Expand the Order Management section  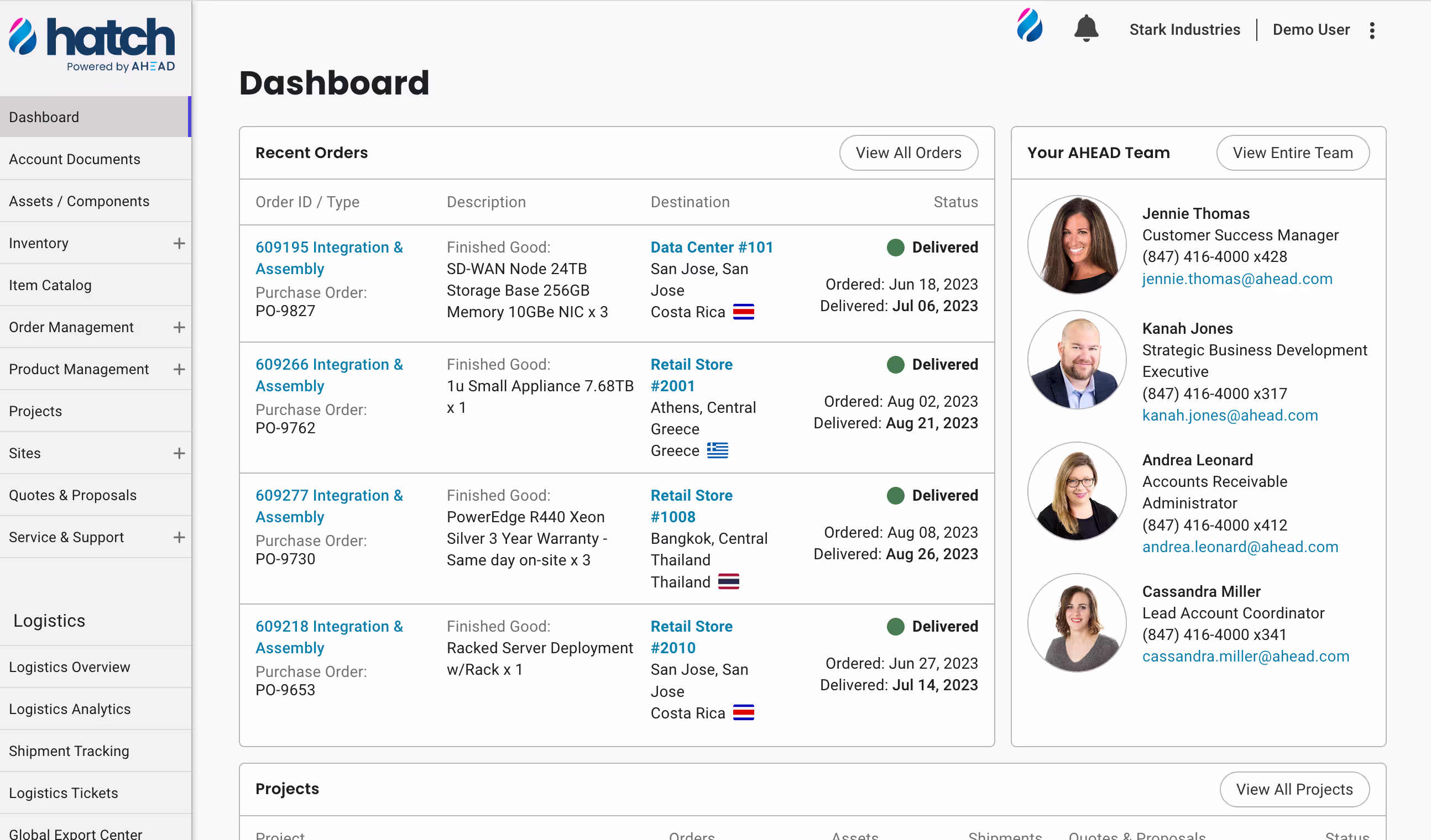tap(179, 328)
